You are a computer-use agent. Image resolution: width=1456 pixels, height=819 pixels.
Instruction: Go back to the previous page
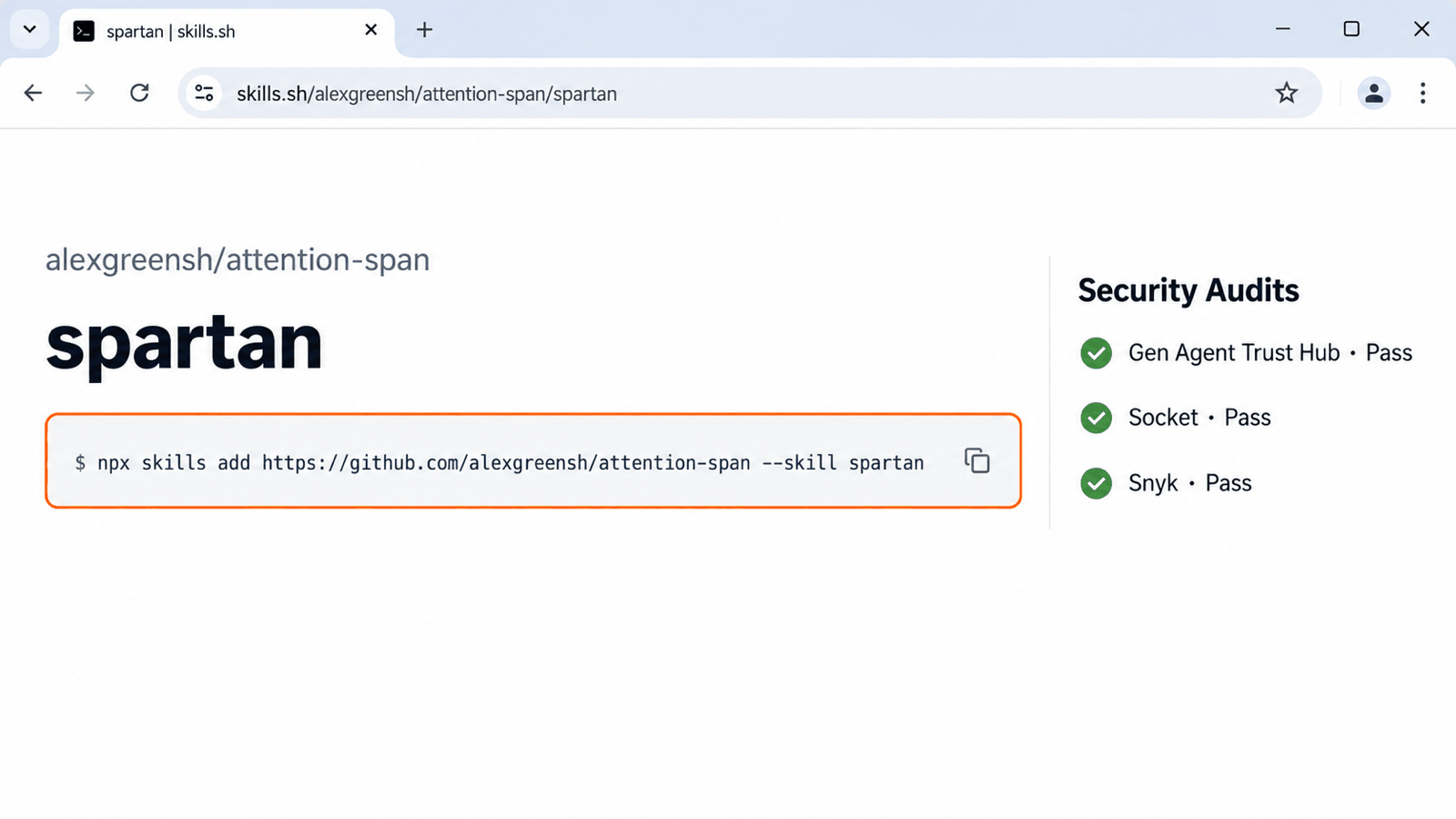[33, 93]
